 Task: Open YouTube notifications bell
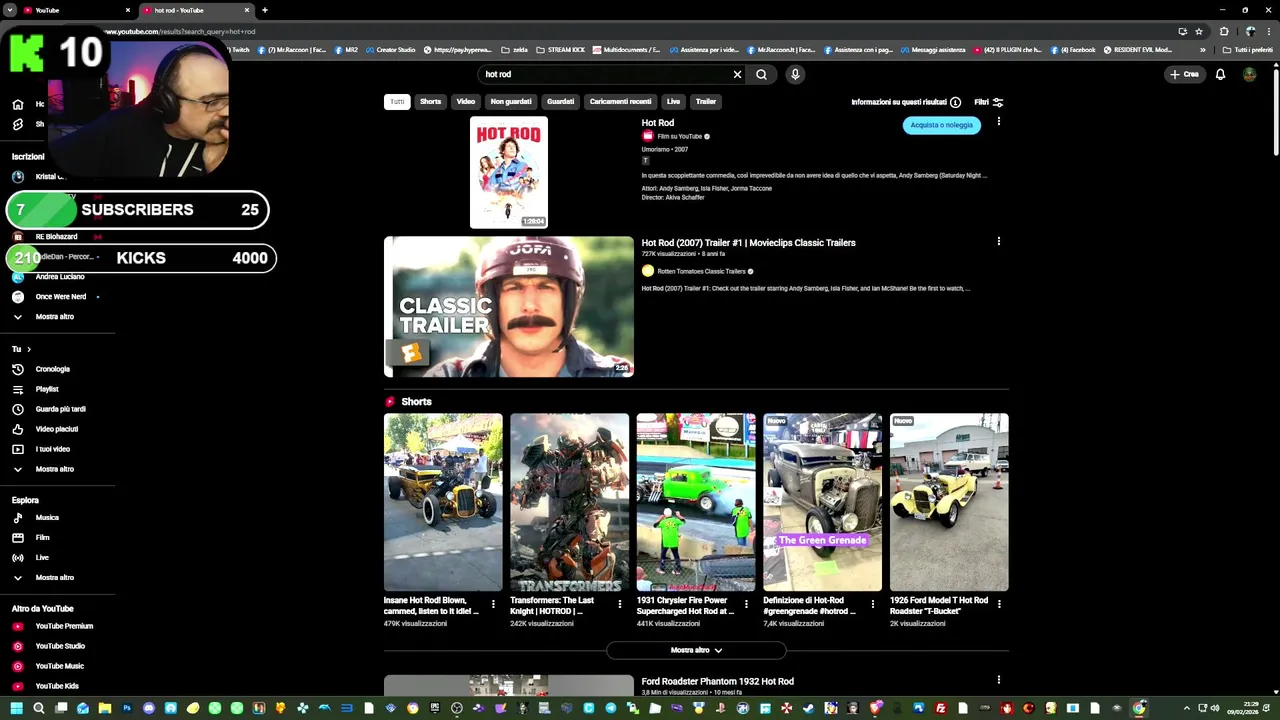click(x=1220, y=74)
